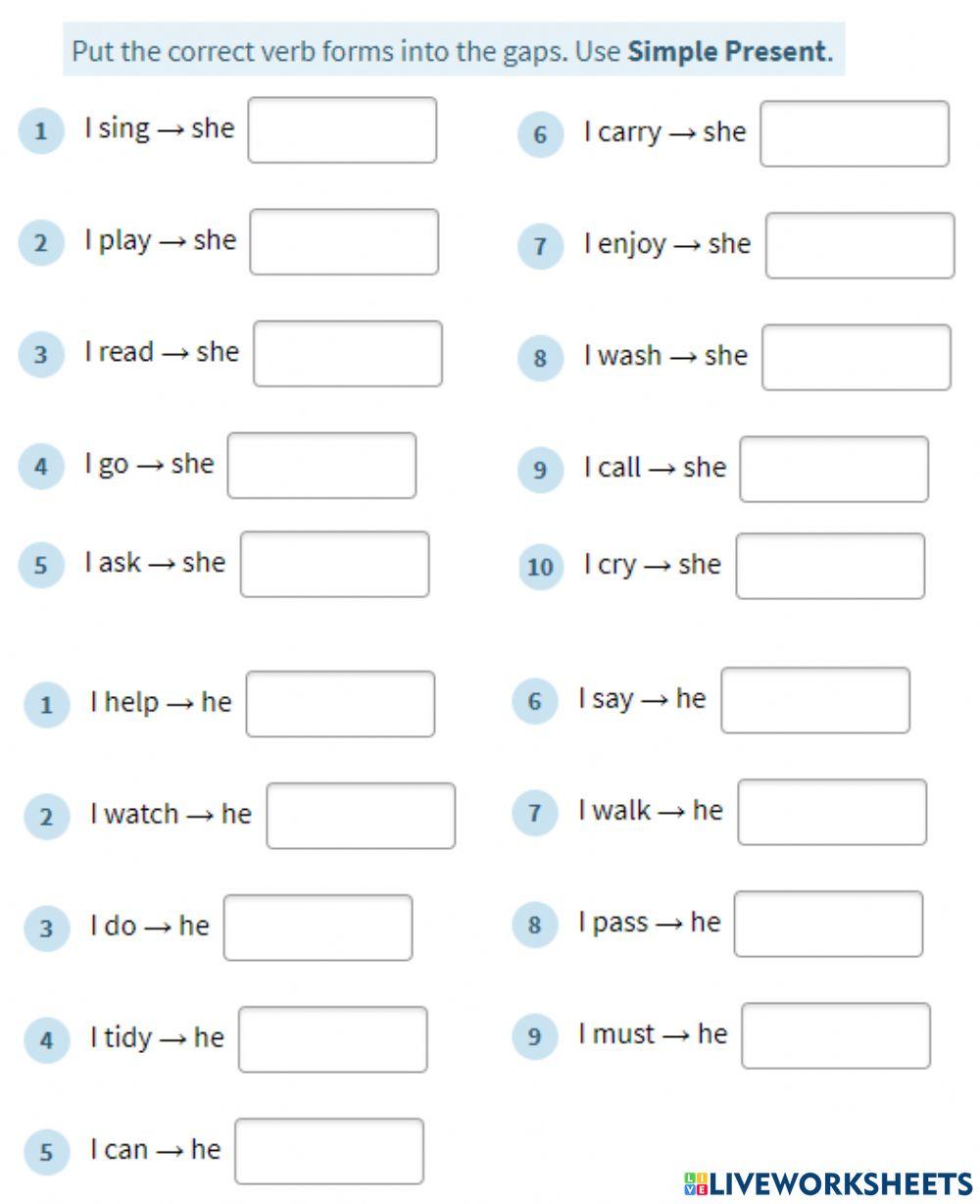Click the input box for 'I call → she'
This screenshot has width=980, height=1204.
(x=834, y=469)
